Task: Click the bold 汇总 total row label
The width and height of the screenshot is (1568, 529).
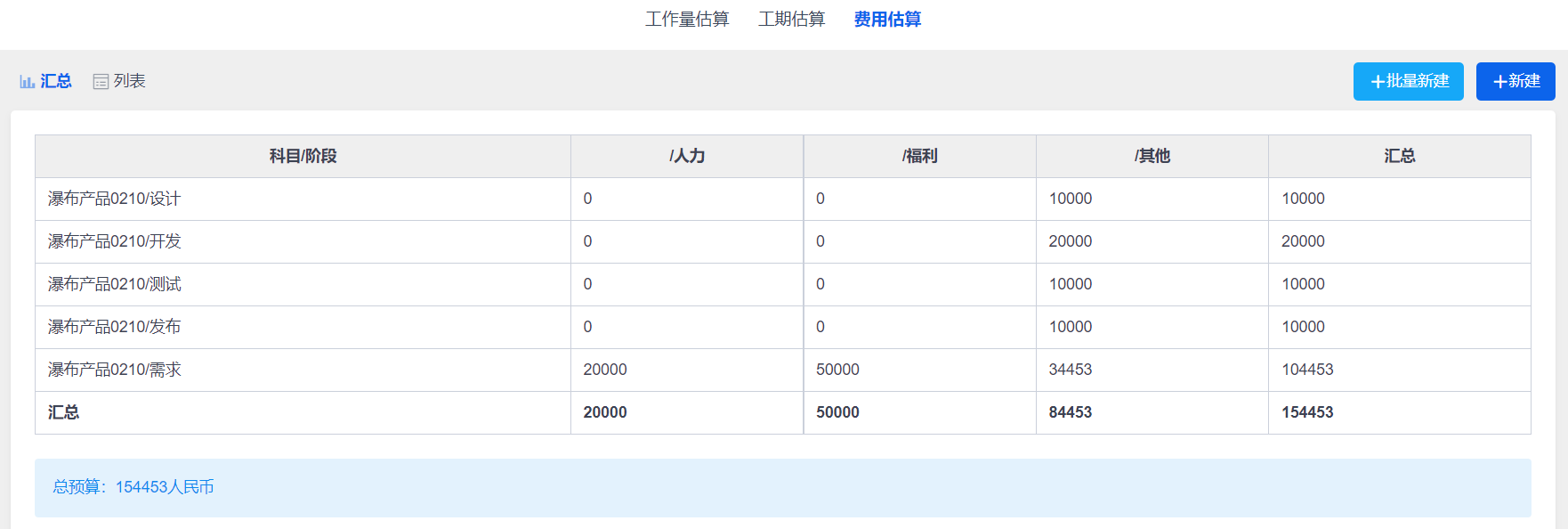Action: point(63,412)
